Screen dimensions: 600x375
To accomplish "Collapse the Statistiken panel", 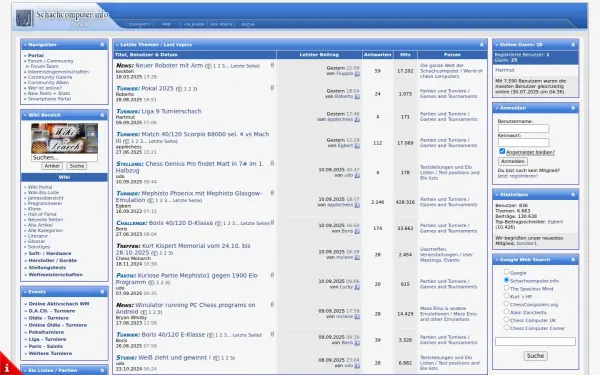I will pyautogui.click(x=573, y=195).
